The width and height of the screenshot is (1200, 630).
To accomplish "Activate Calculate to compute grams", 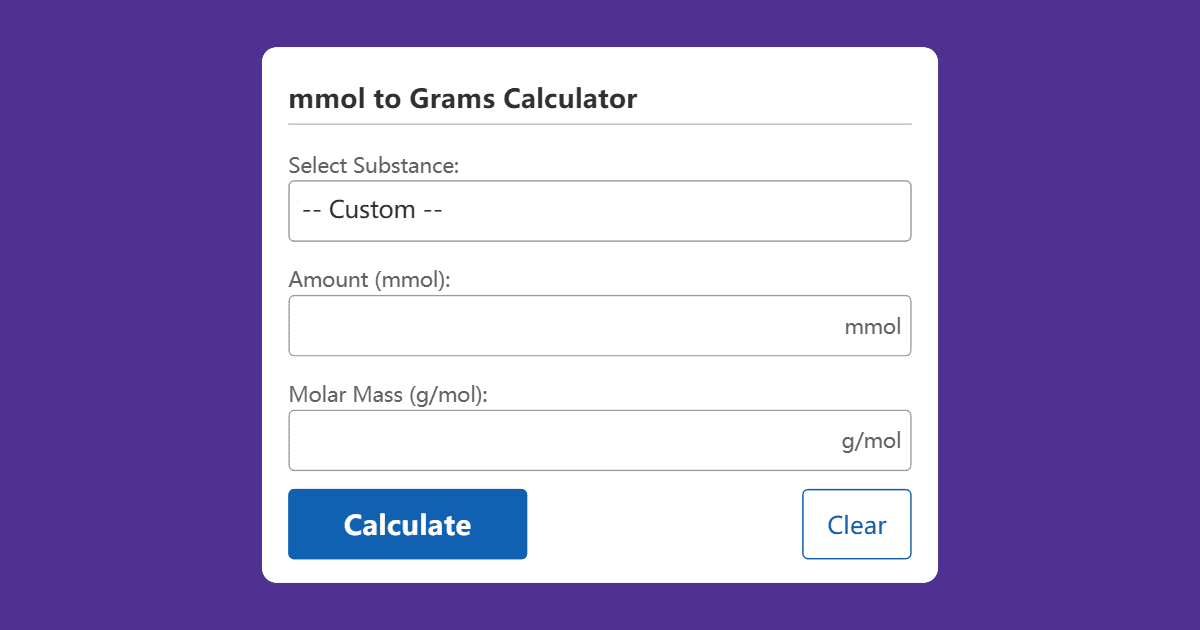I will click(x=407, y=524).
